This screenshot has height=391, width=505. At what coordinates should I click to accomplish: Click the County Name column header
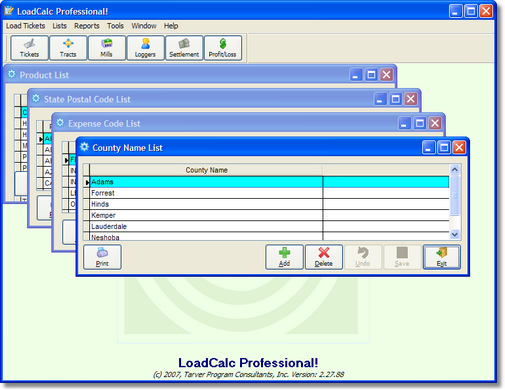point(206,170)
